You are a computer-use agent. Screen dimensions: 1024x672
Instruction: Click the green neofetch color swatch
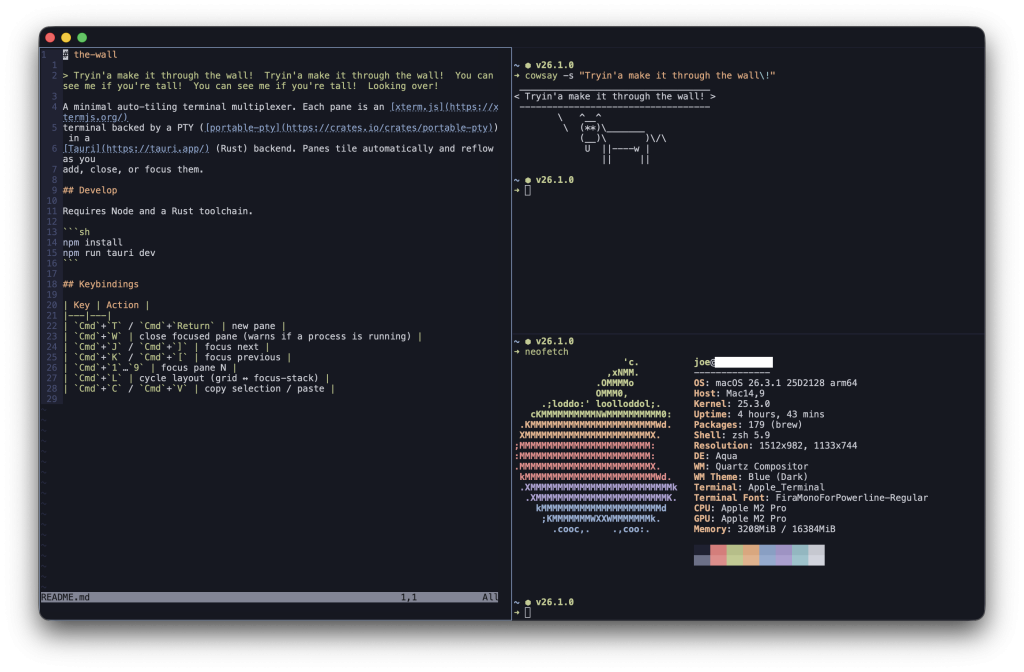pyautogui.click(x=734, y=556)
